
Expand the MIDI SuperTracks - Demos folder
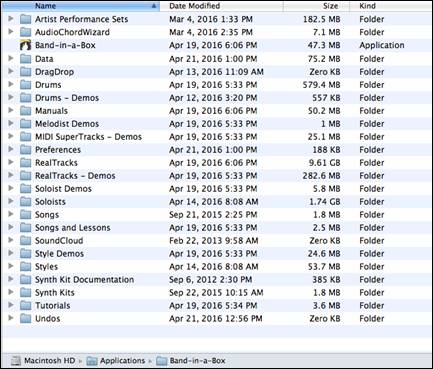click(x=11, y=136)
